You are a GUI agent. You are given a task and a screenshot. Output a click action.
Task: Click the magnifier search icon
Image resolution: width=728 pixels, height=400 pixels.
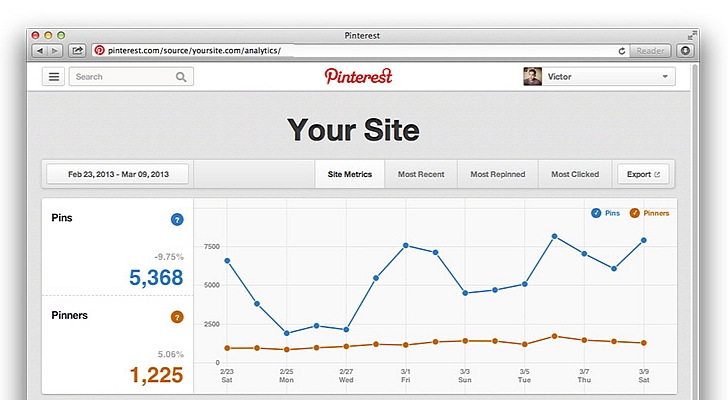(x=181, y=77)
